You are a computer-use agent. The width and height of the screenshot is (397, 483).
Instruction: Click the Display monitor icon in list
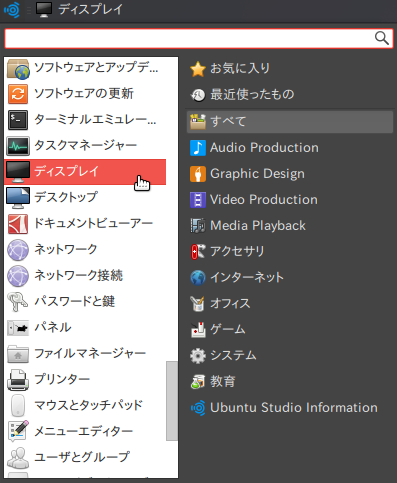point(18,172)
